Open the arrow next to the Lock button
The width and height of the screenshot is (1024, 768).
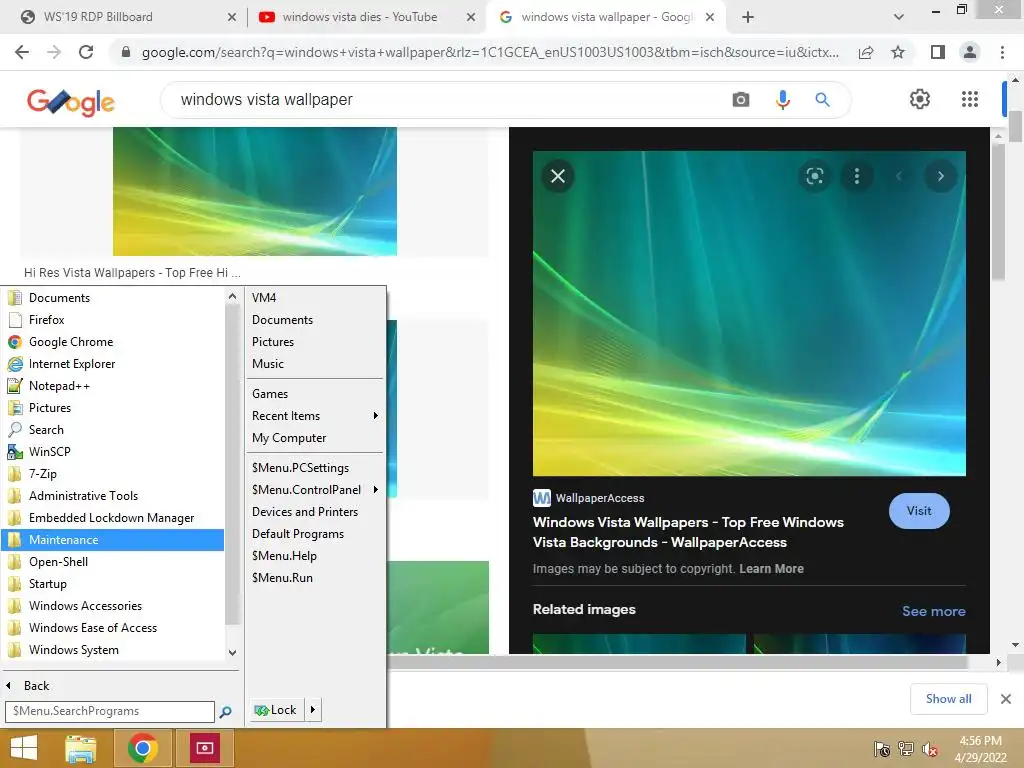pos(313,709)
